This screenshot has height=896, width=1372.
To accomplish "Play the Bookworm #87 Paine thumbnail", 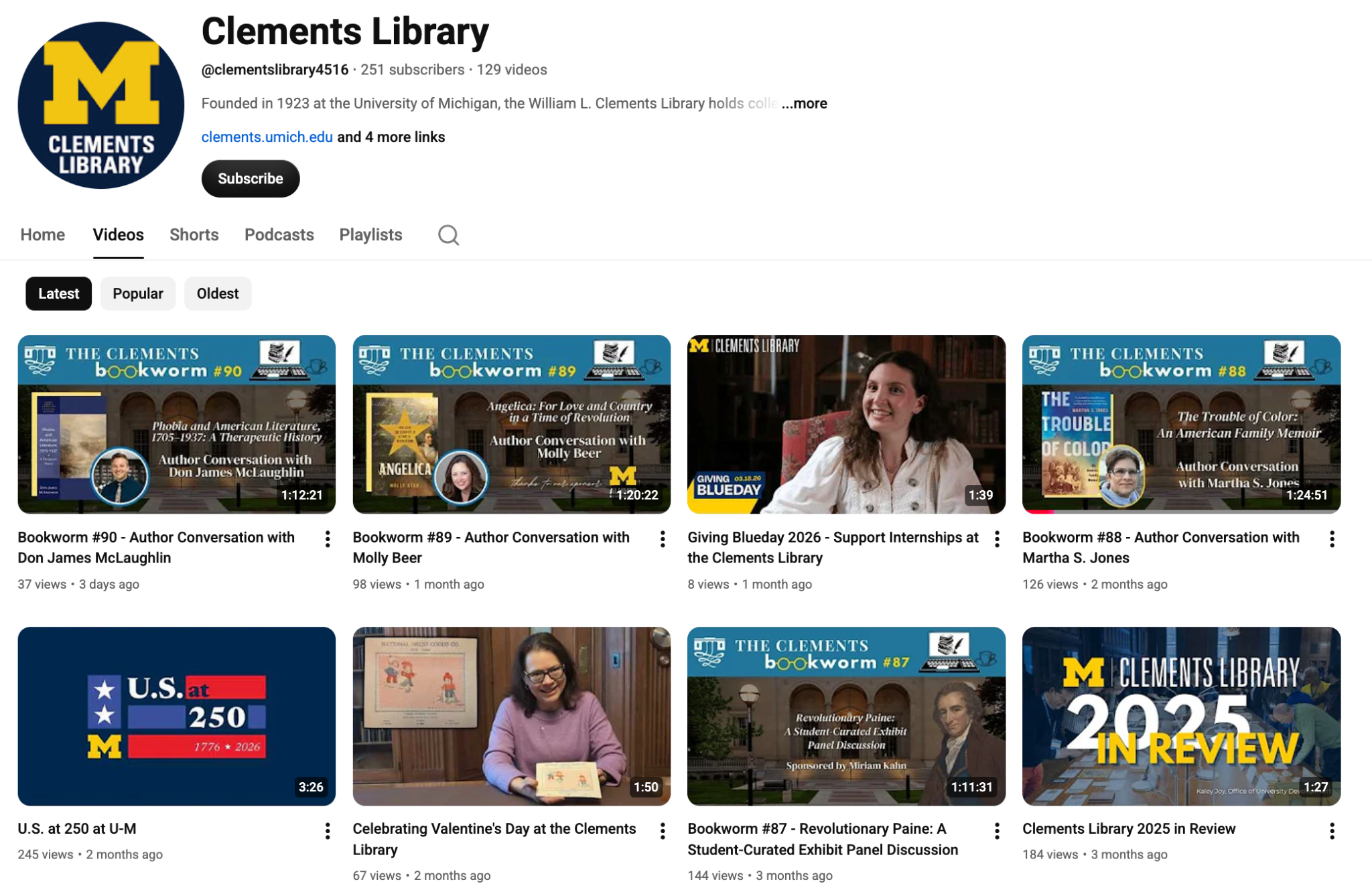I will coord(846,717).
